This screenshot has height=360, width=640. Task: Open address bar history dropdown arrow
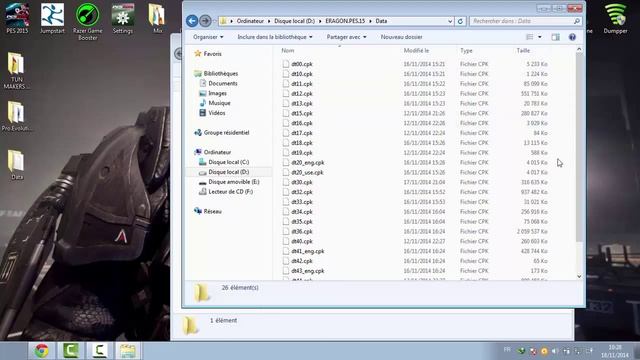[450, 21]
